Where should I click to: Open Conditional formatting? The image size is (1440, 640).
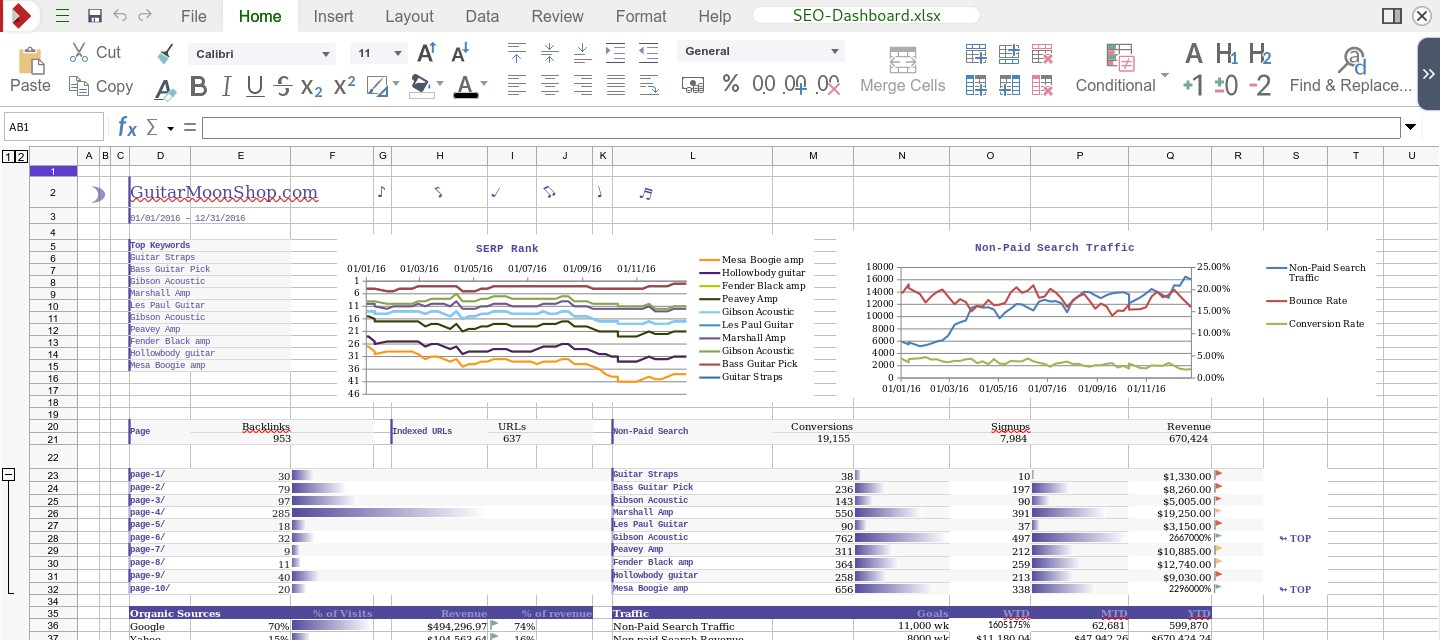click(1116, 70)
